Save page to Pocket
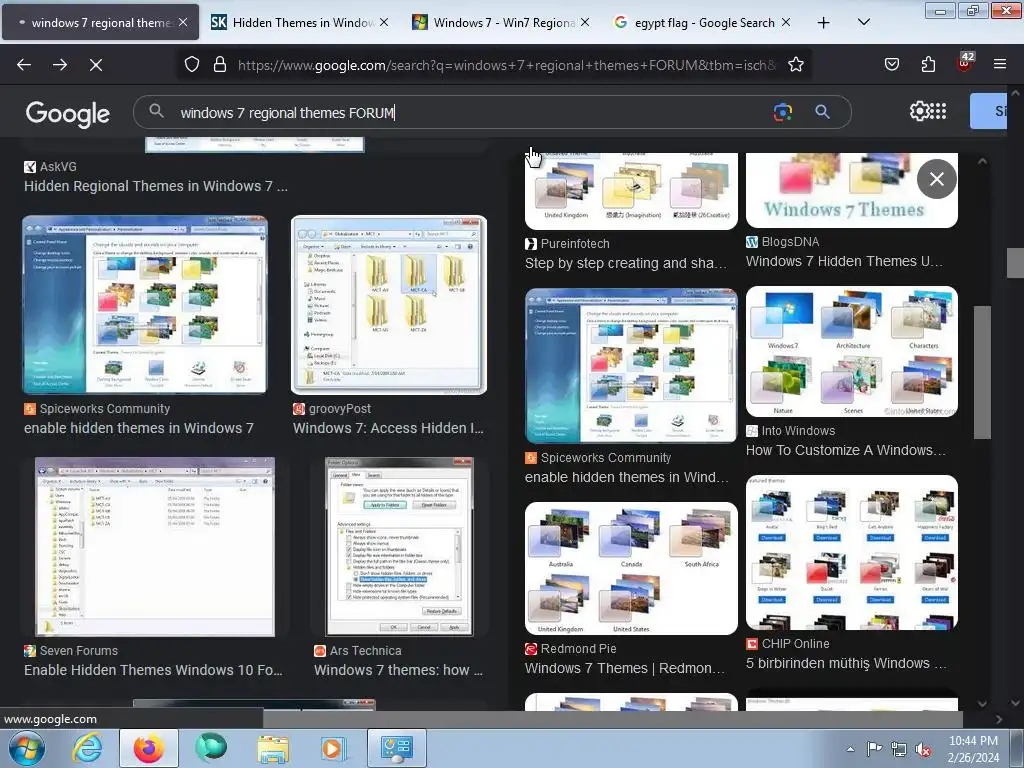 pyautogui.click(x=891, y=65)
